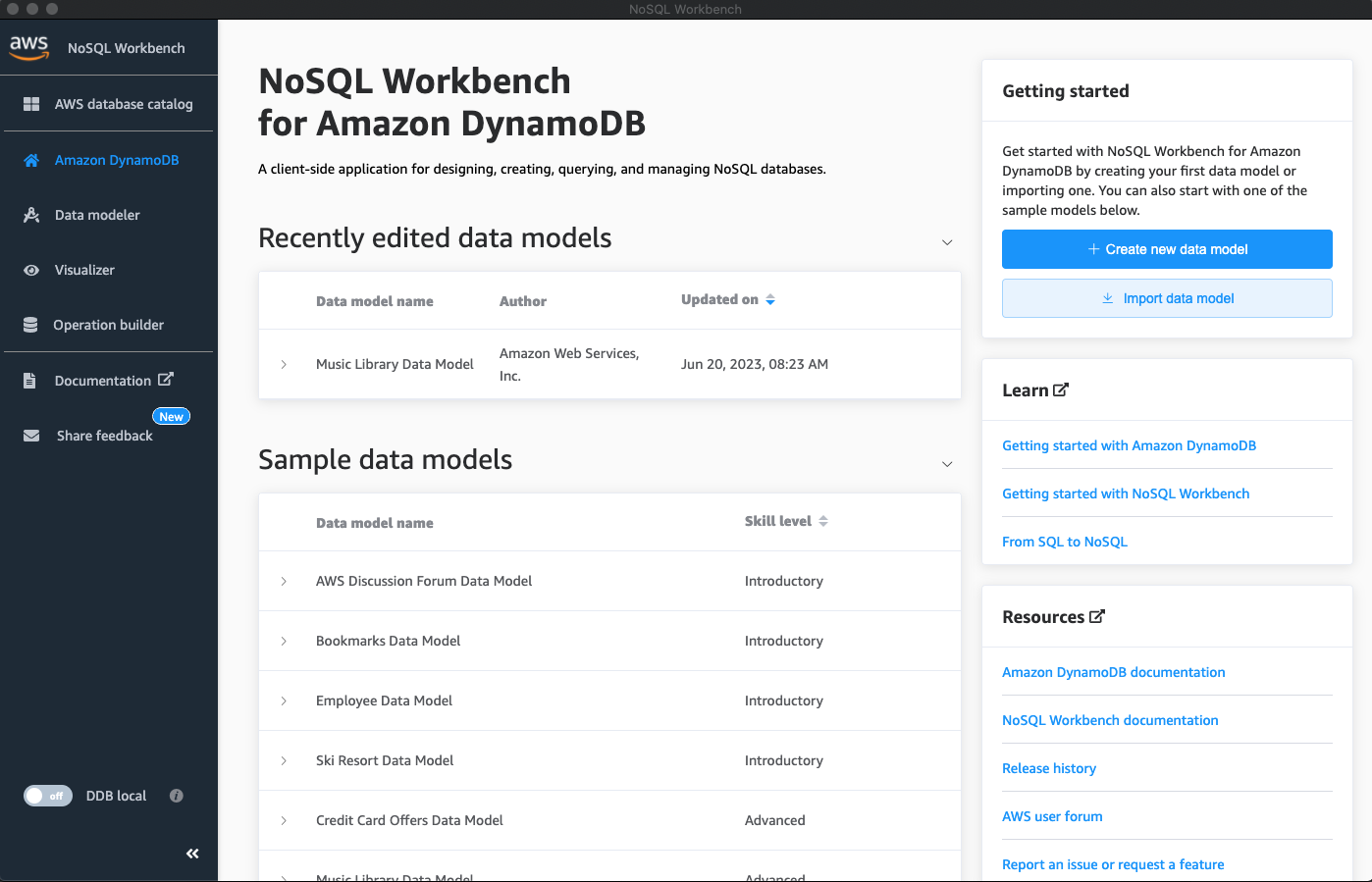Click Skill level column header text
Image resolution: width=1372 pixels, height=882 pixels.
[778, 521]
